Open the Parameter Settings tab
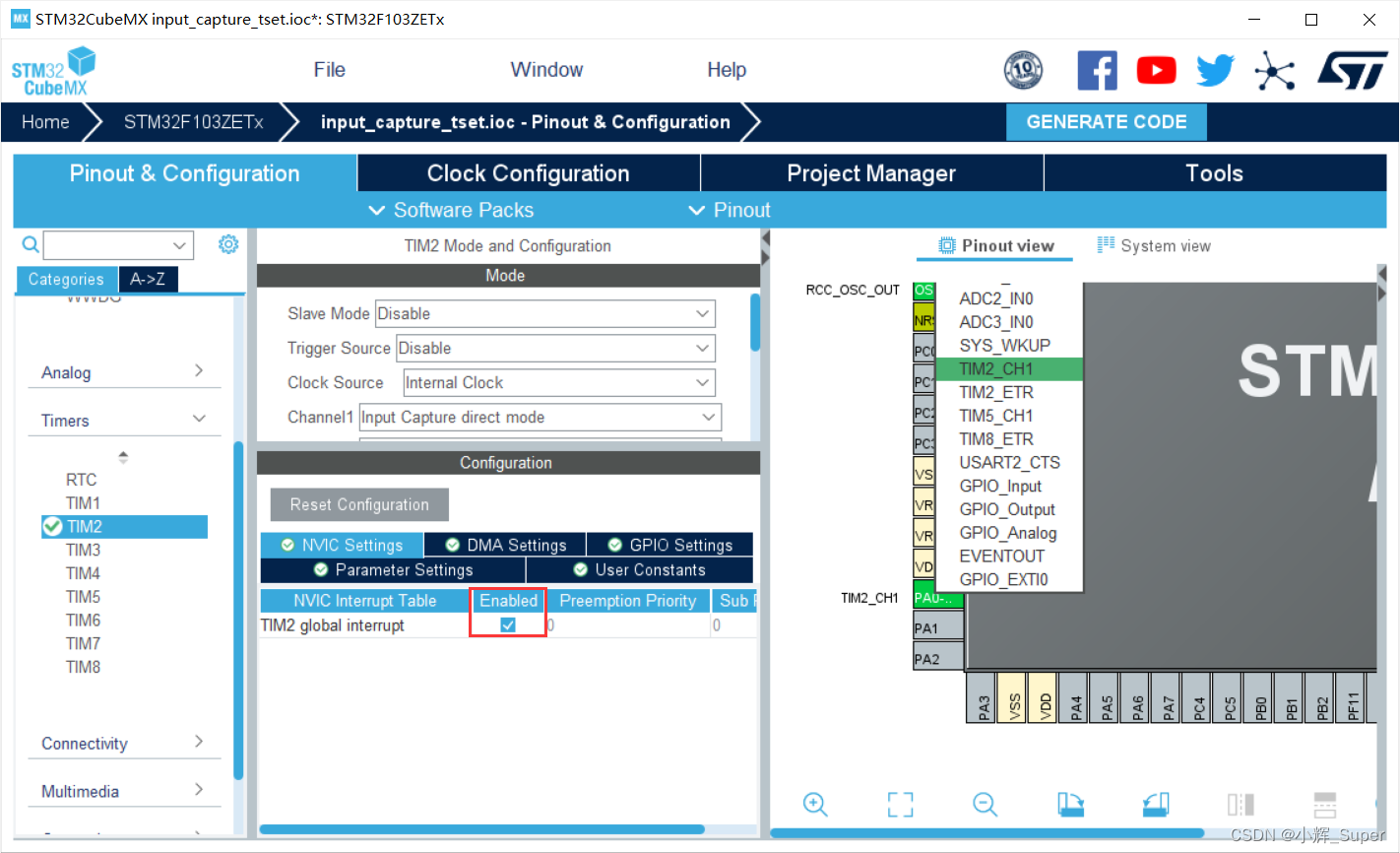Image resolution: width=1400 pixels, height=853 pixels. coord(393,569)
